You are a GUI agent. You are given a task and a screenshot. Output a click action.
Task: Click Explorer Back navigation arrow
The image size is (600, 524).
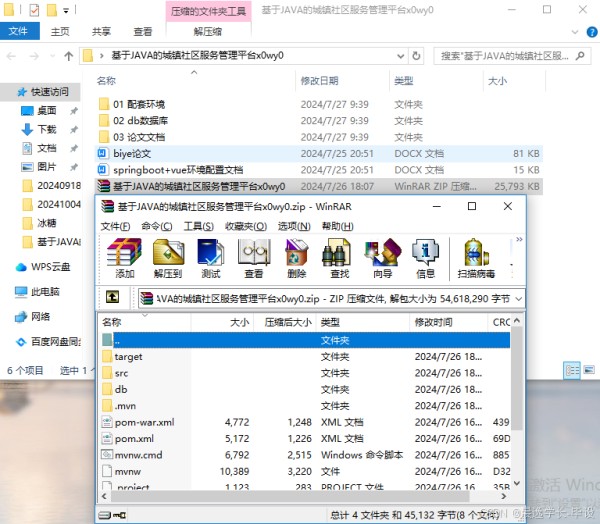[x=11, y=56]
